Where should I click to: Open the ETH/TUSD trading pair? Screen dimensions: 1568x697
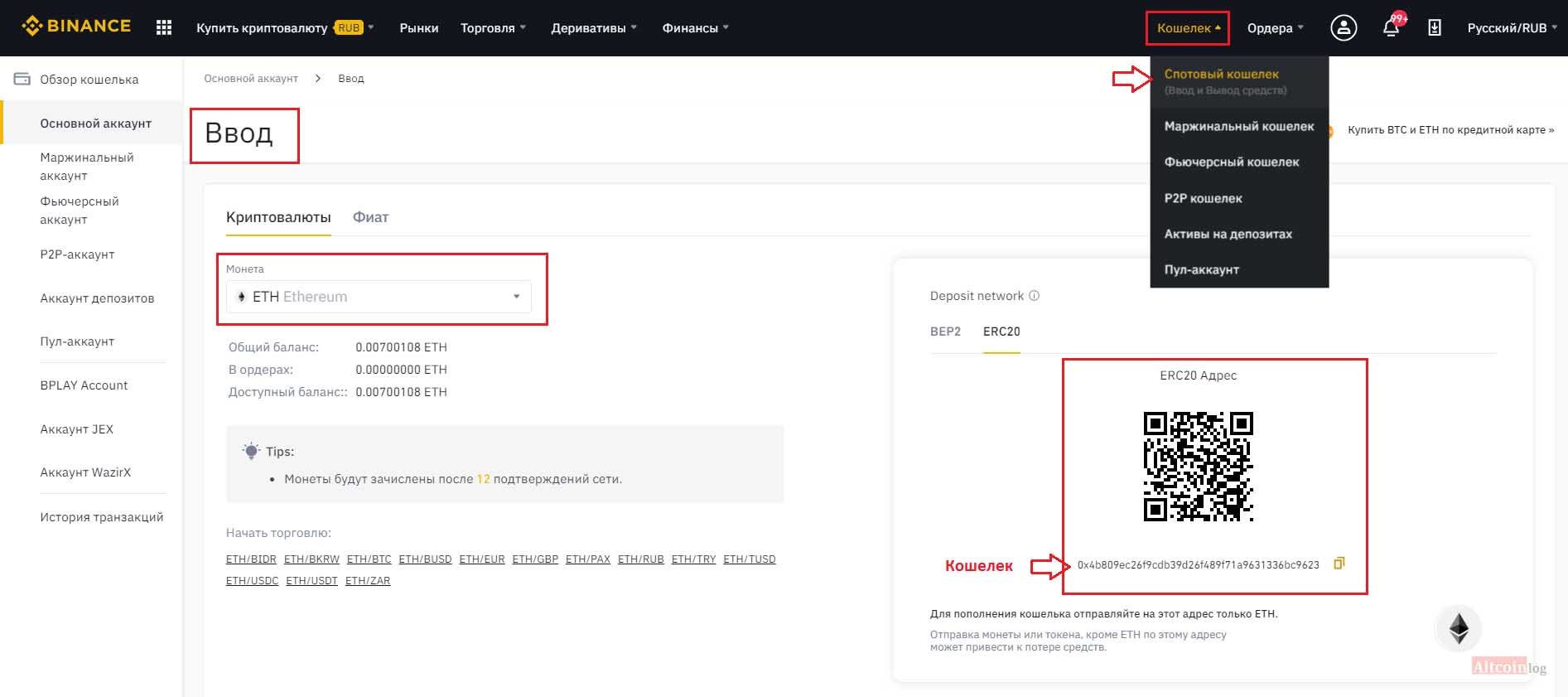750,559
